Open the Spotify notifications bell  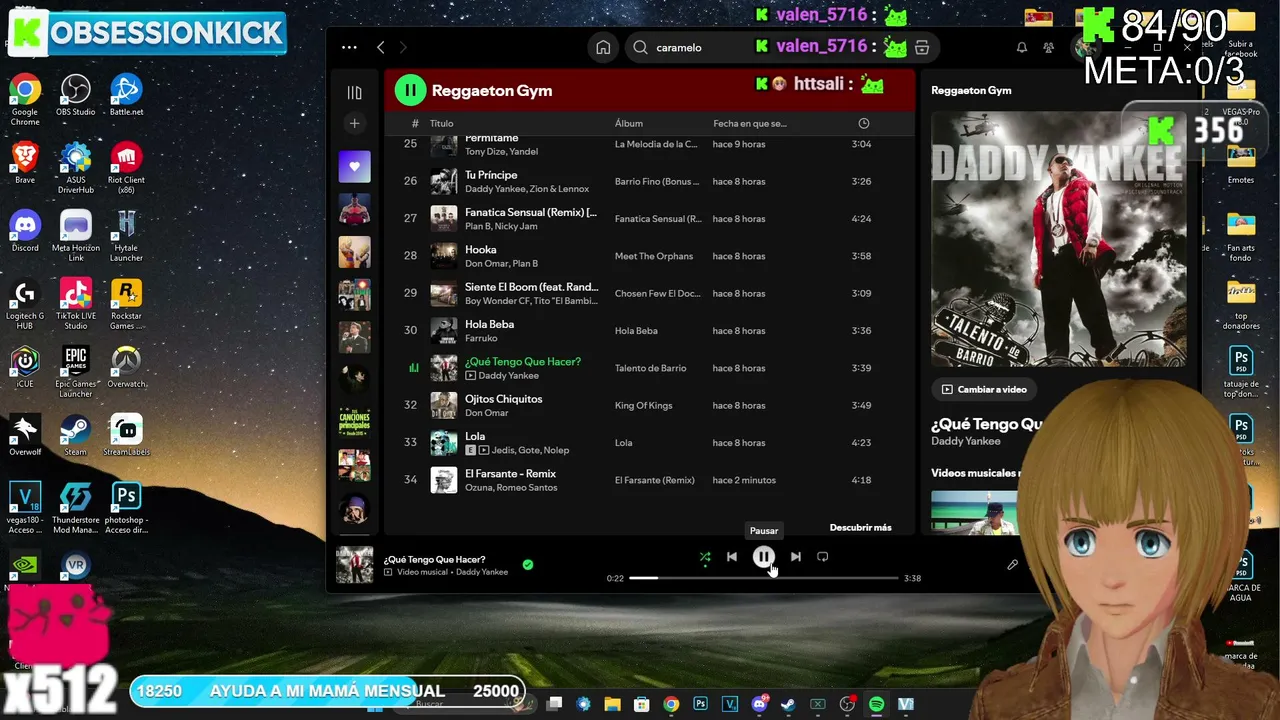[x=1022, y=47]
